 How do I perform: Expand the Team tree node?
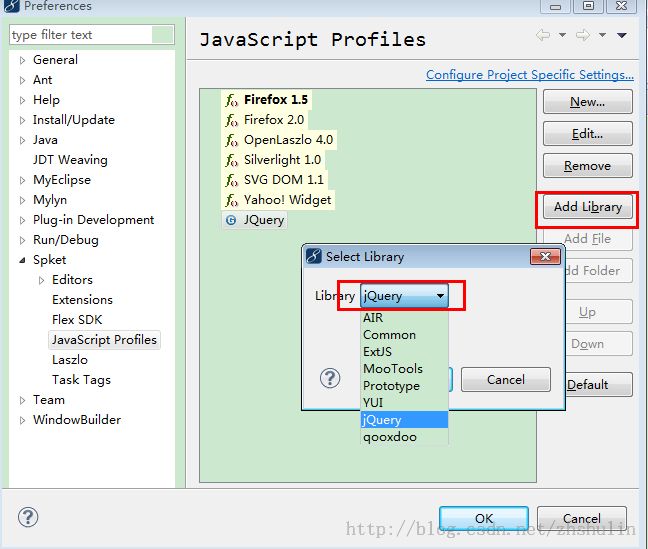[22, 400]
